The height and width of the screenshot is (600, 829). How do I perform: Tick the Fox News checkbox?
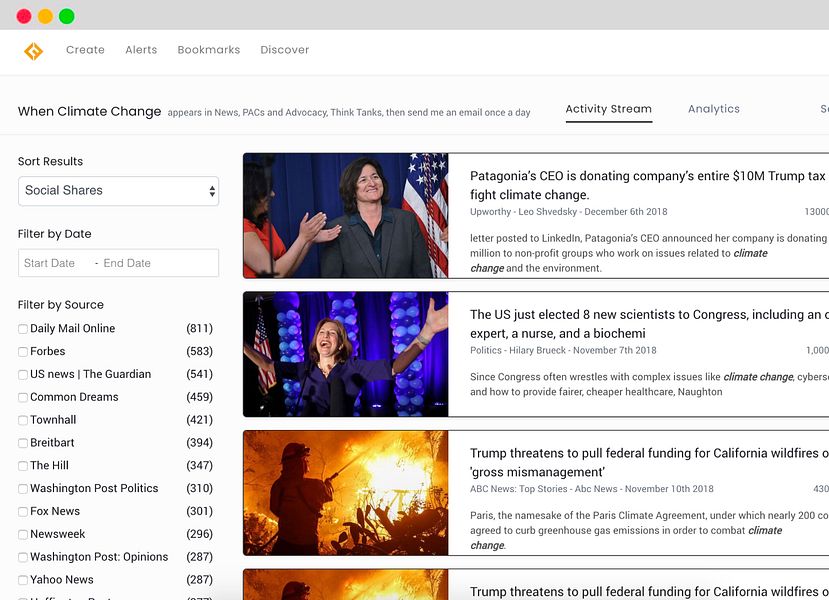(x=23, y=512)
